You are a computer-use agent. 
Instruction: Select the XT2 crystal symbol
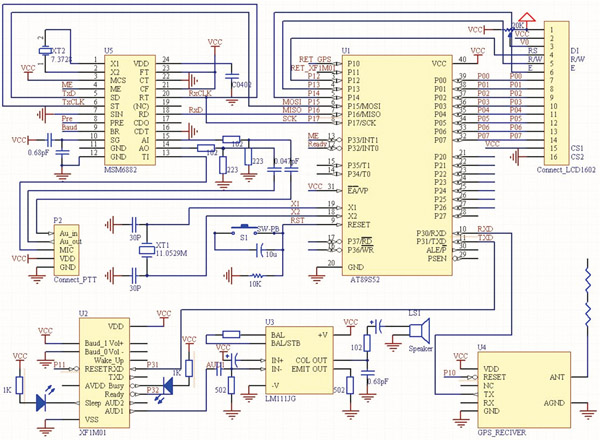tap(45, 51)
